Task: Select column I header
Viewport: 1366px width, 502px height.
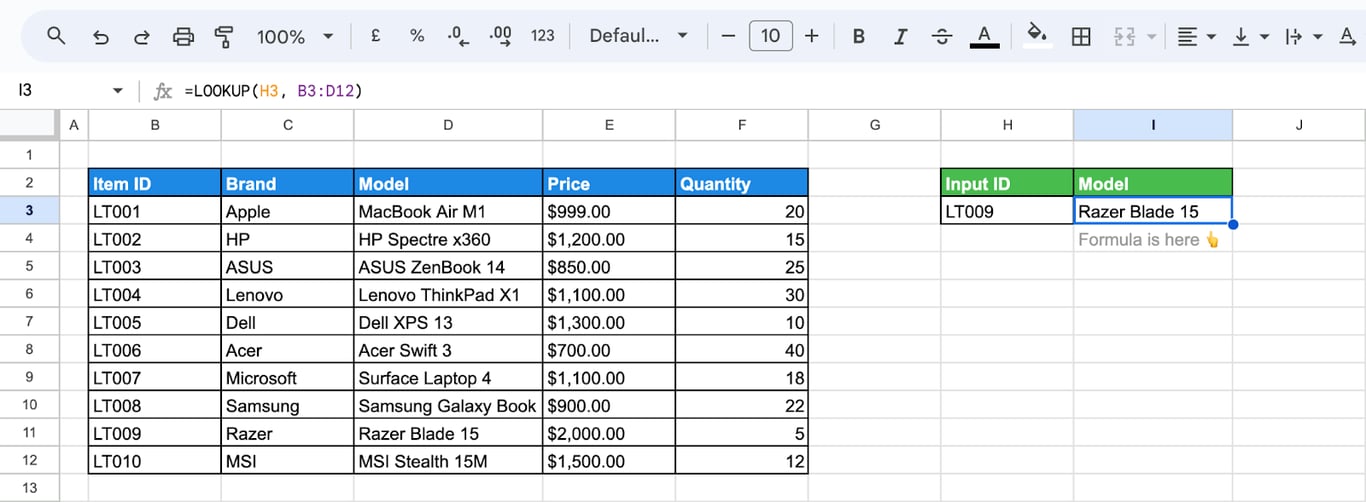Action: (x=1153, y=125)
